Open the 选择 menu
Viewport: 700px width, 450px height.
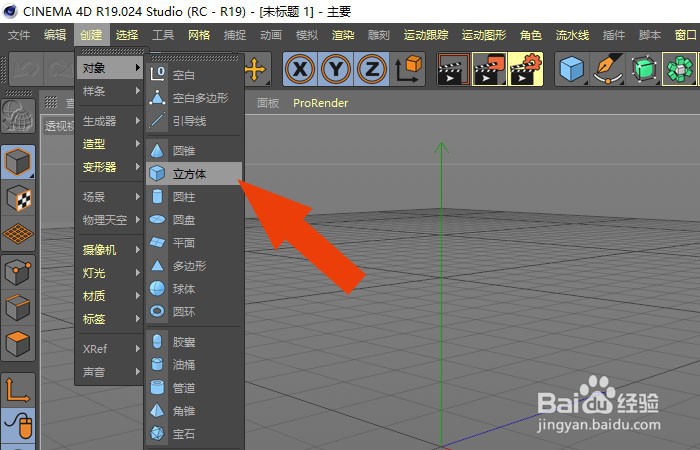(x=127, y=35)
